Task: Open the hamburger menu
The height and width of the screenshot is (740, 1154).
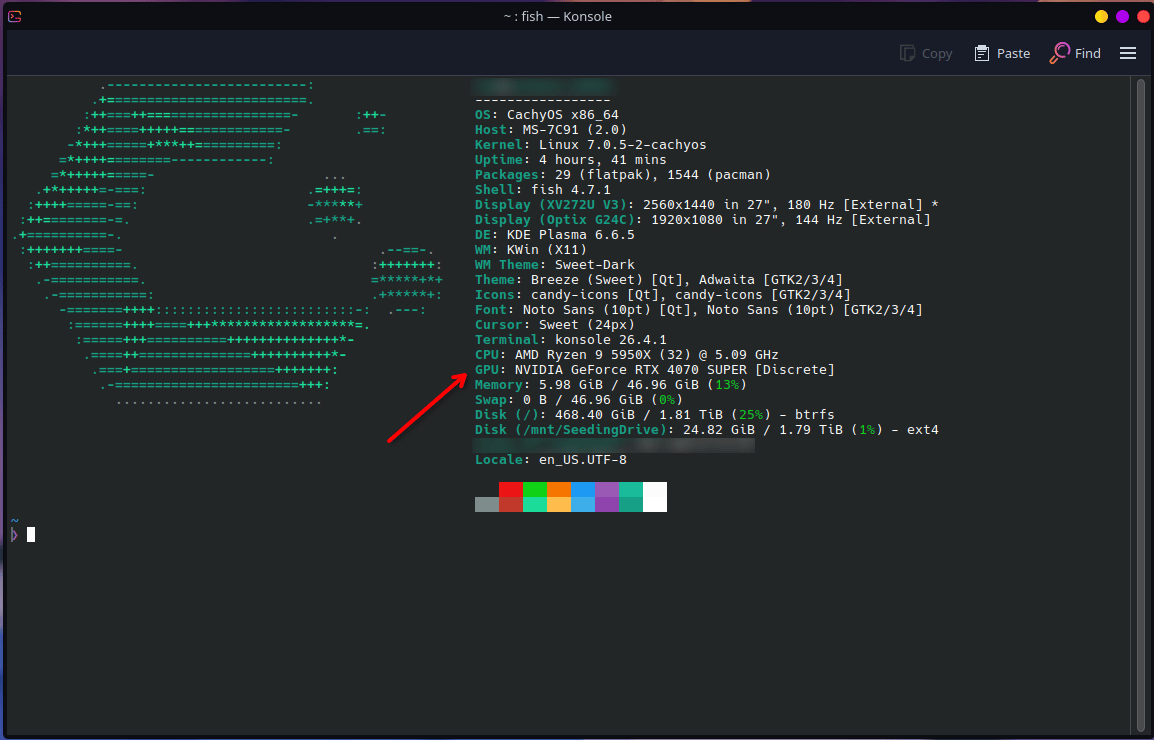Action: [1128, 53]
